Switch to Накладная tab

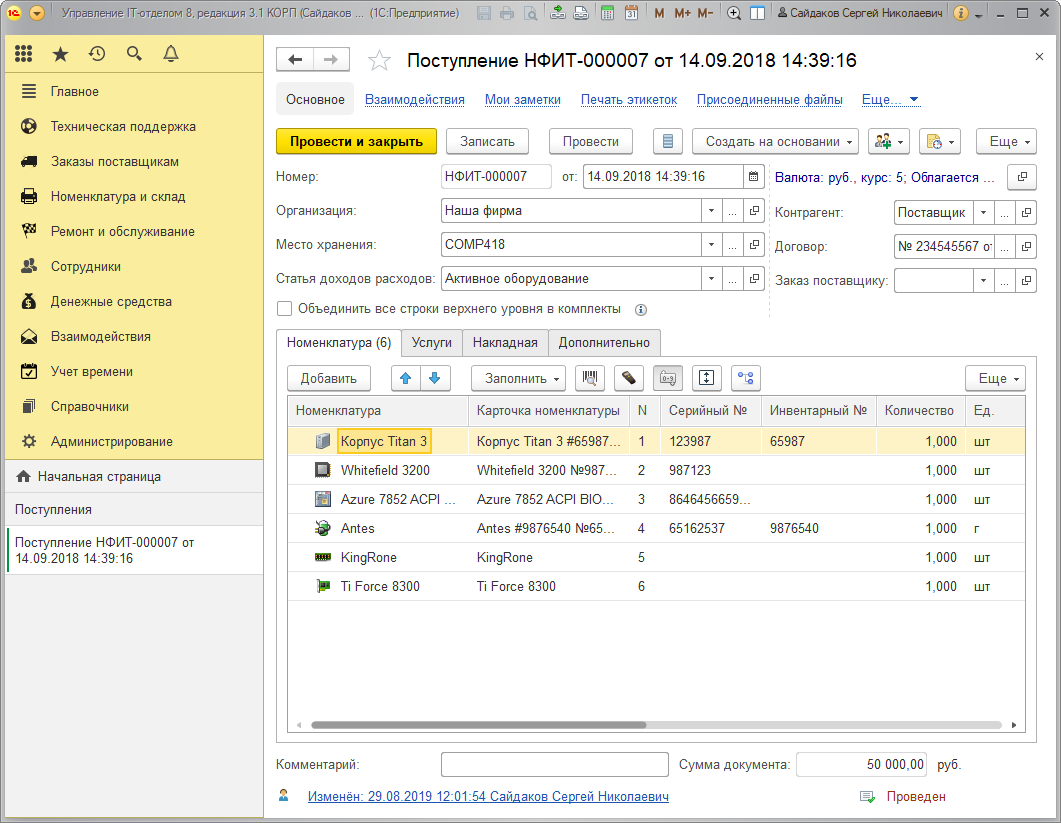coord(505,343)
